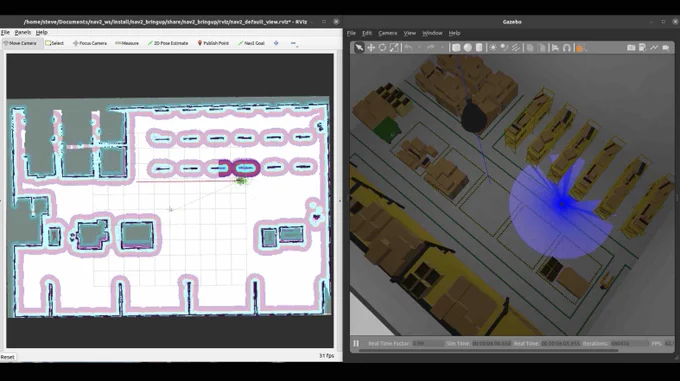680x381 pixels.
Task: Insert a box shape in Gazebo
Action: (456, 48)
